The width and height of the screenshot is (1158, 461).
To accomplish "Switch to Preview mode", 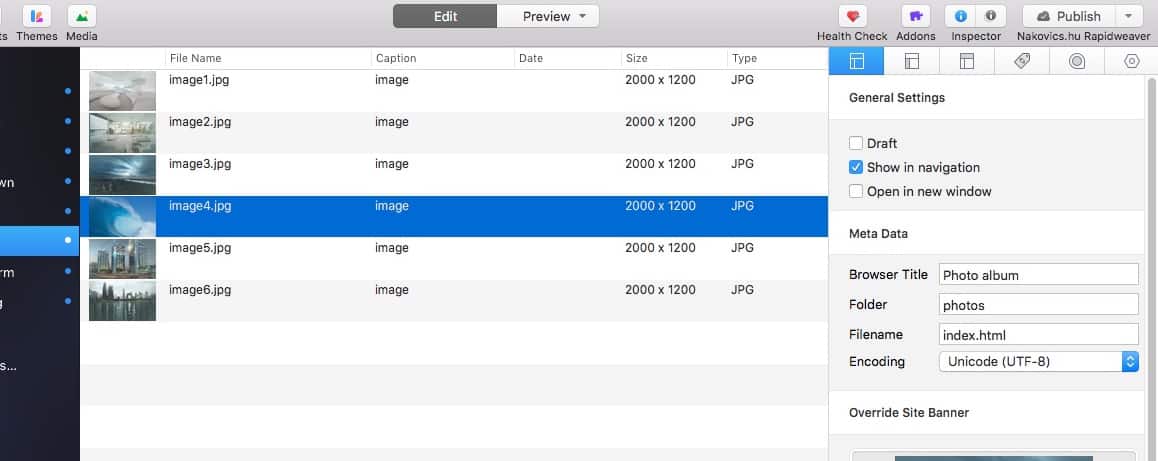I will [547, 16].
